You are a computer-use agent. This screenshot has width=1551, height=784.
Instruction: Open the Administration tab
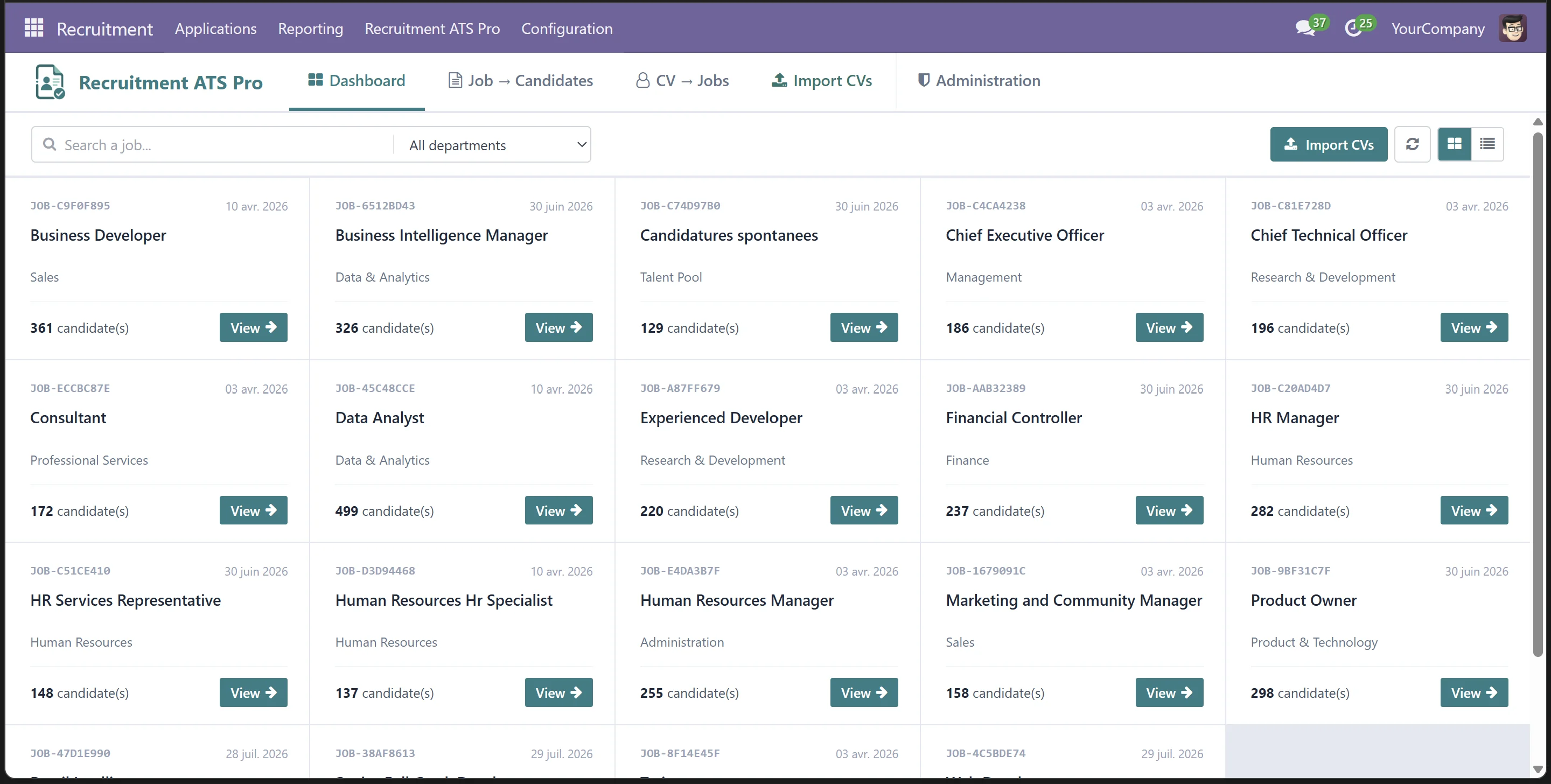point(979,81)
